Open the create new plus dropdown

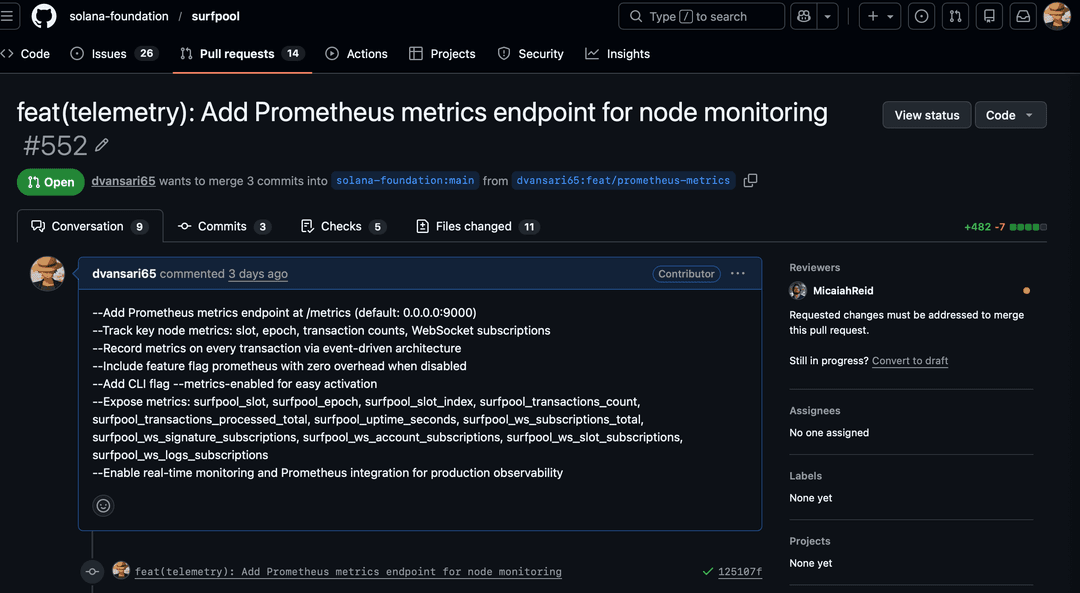coord(880,16)
